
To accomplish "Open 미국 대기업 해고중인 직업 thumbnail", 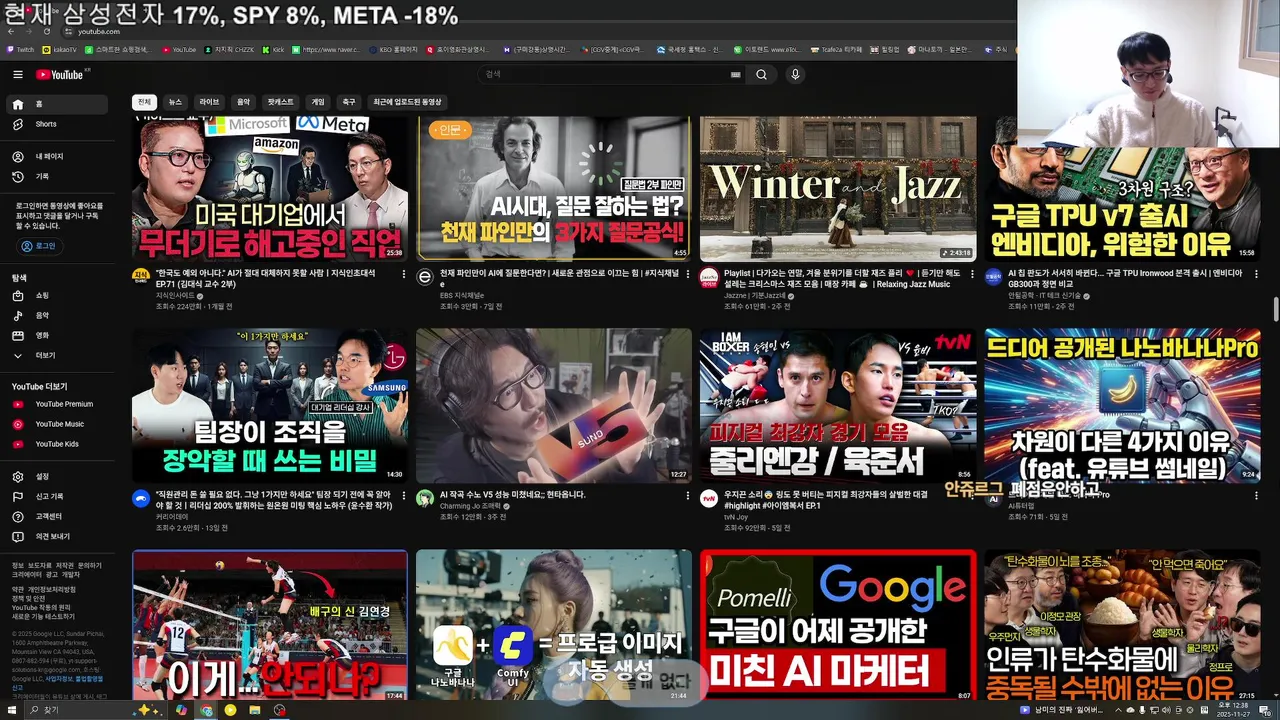I will pyautogui.click(x=270, y=189).
